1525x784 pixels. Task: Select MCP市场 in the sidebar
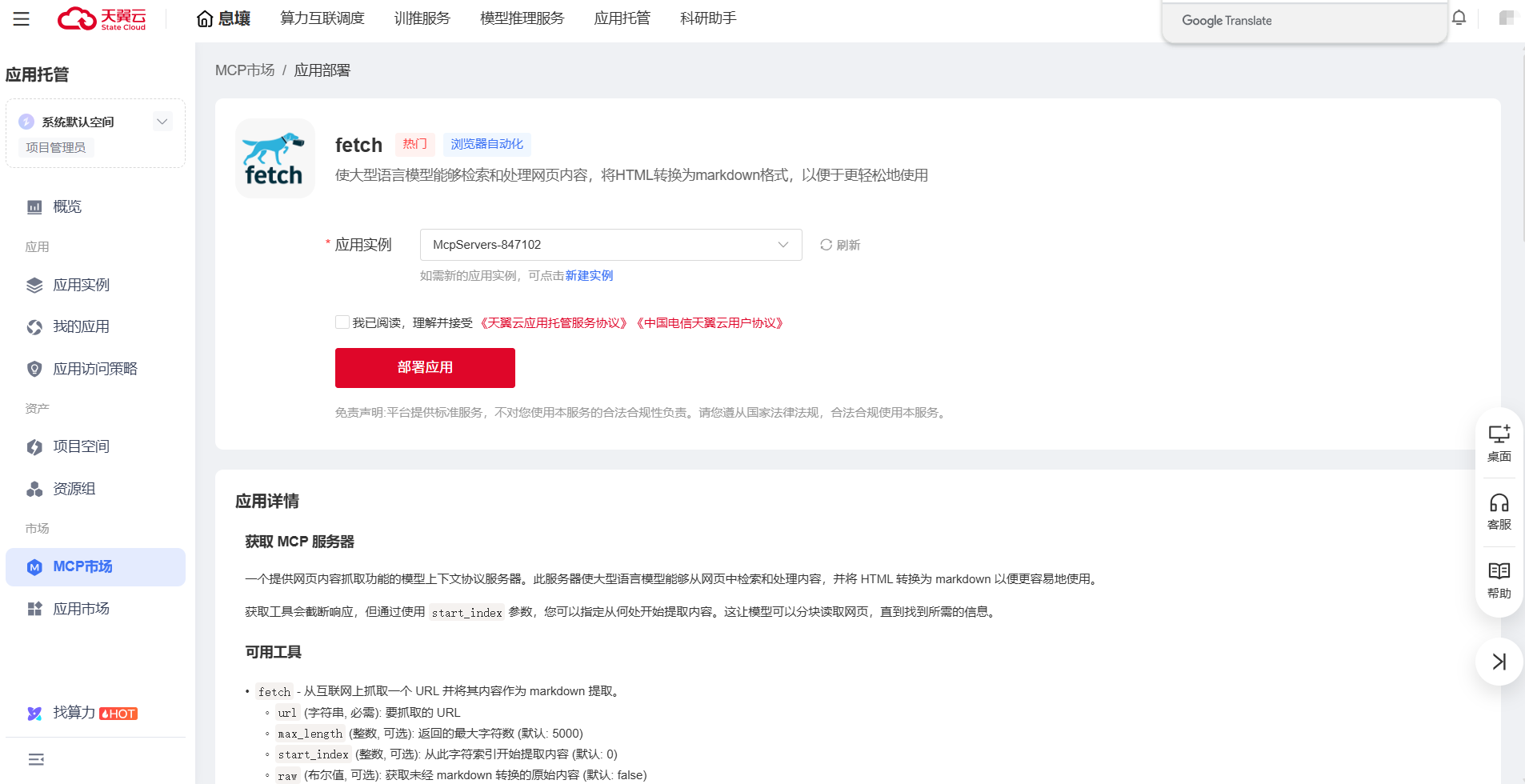click(x=95, y=567)
